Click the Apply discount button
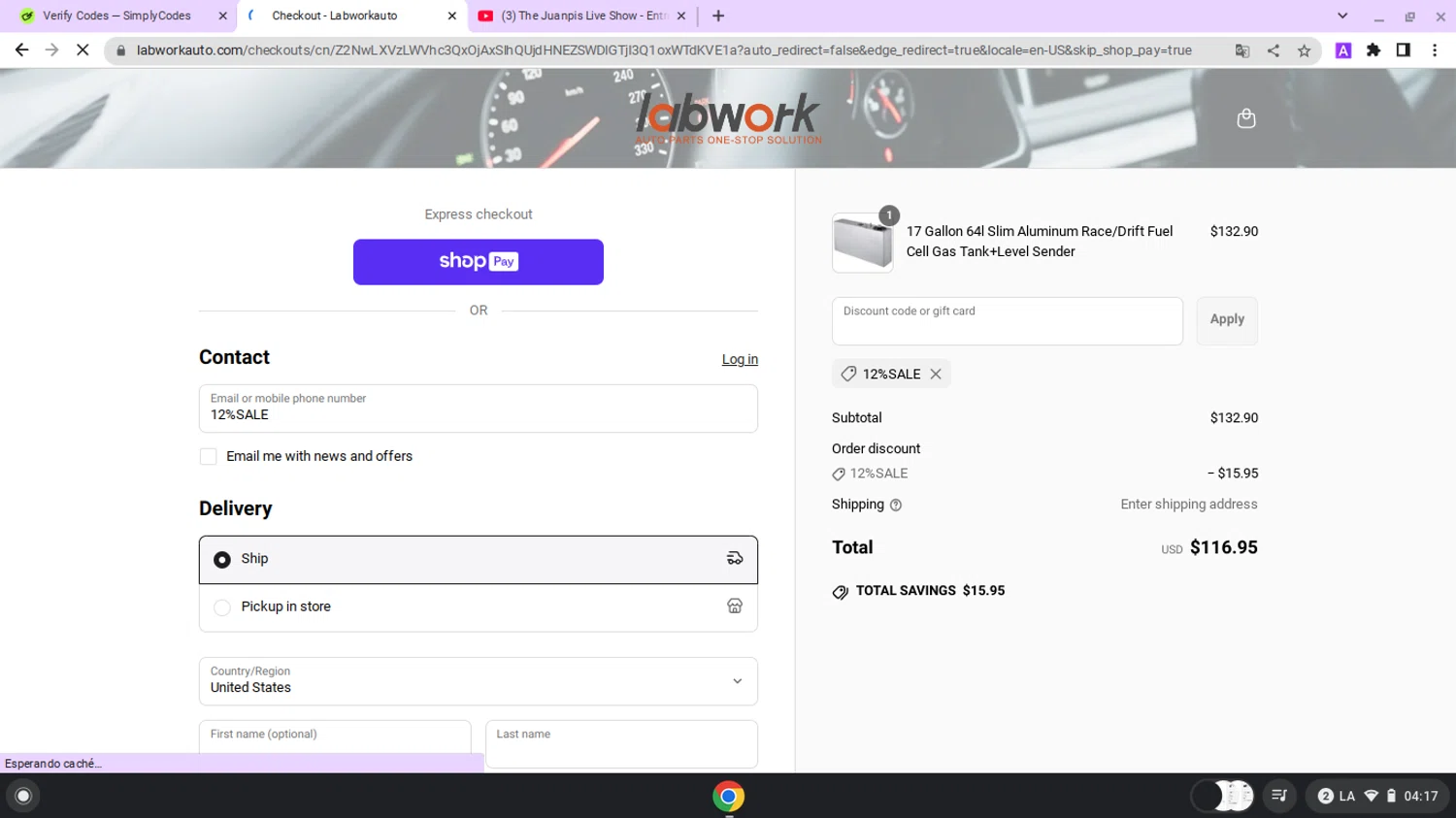This screenshot has width=1456, height=818. pyautogui.click(x=1227, y=320)
